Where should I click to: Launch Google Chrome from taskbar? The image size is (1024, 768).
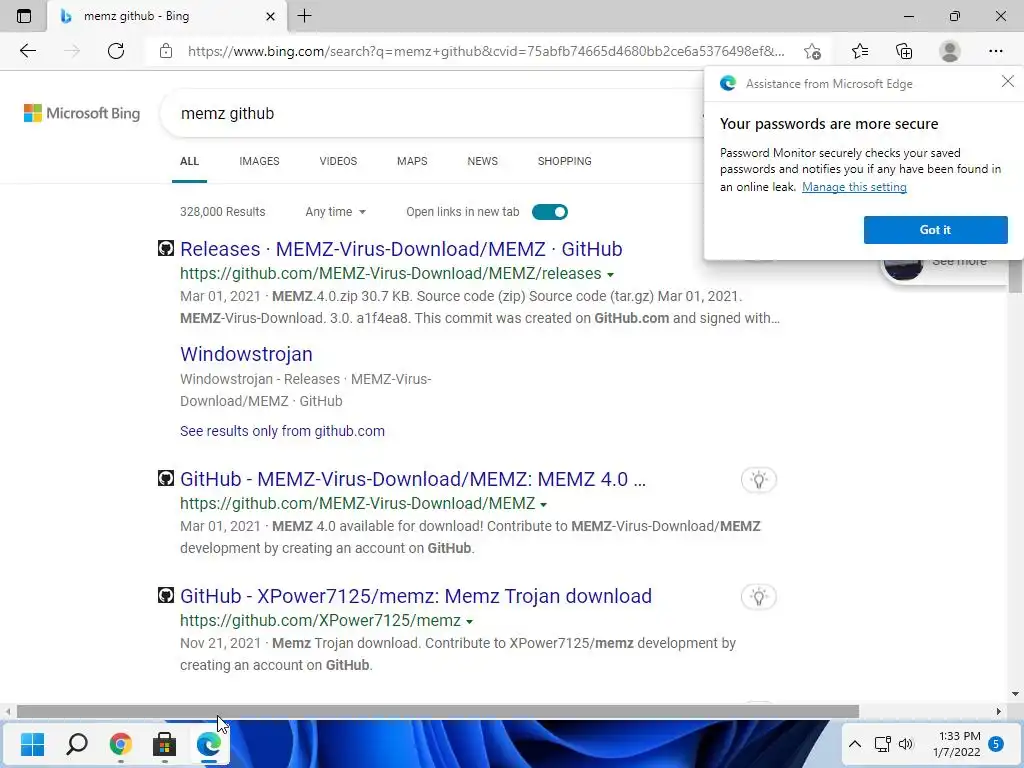click(120, 744)
